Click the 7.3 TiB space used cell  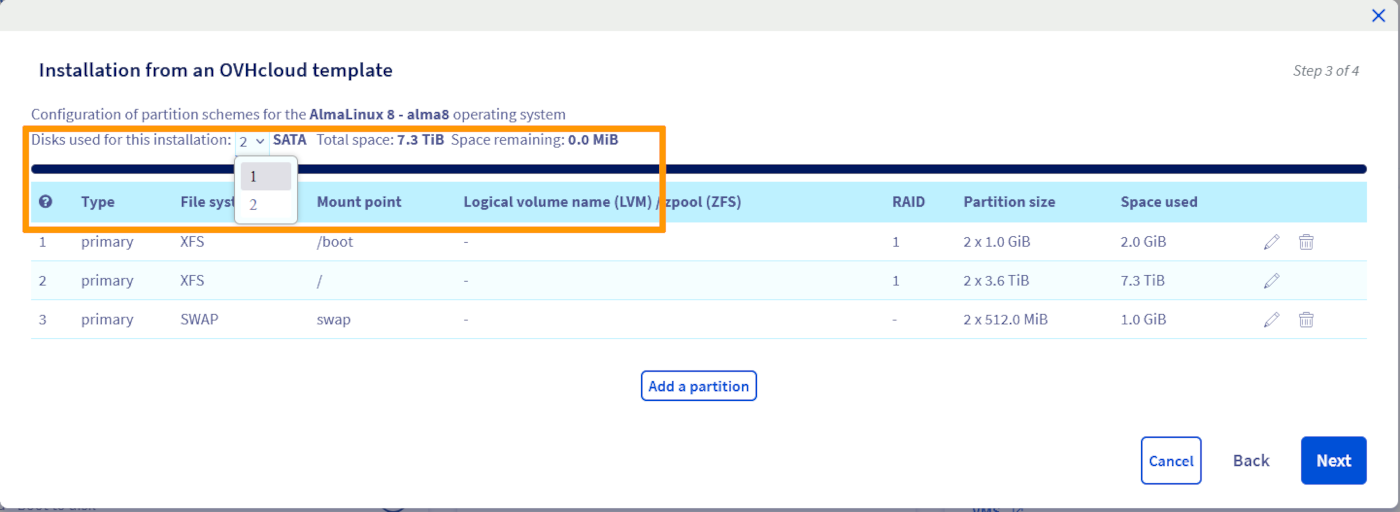1142,281
